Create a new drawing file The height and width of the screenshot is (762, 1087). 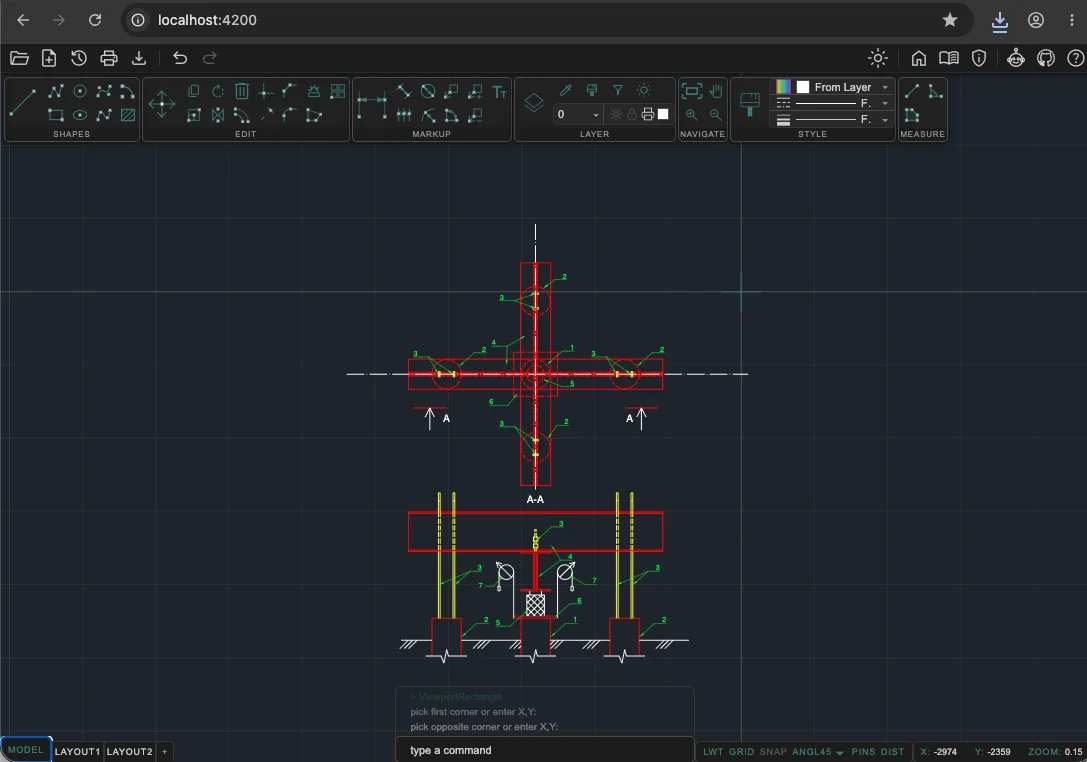(49, 58)
